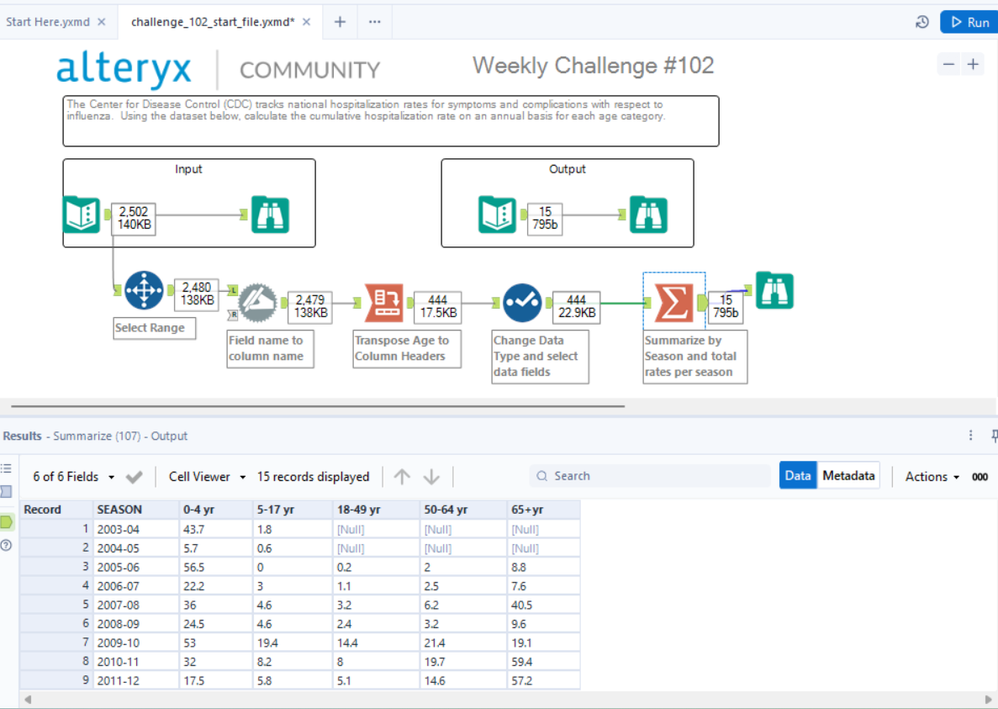Open the '6 of 6 Fields' dropdown
Screen dimensions: 998x709
pos(73,477)
